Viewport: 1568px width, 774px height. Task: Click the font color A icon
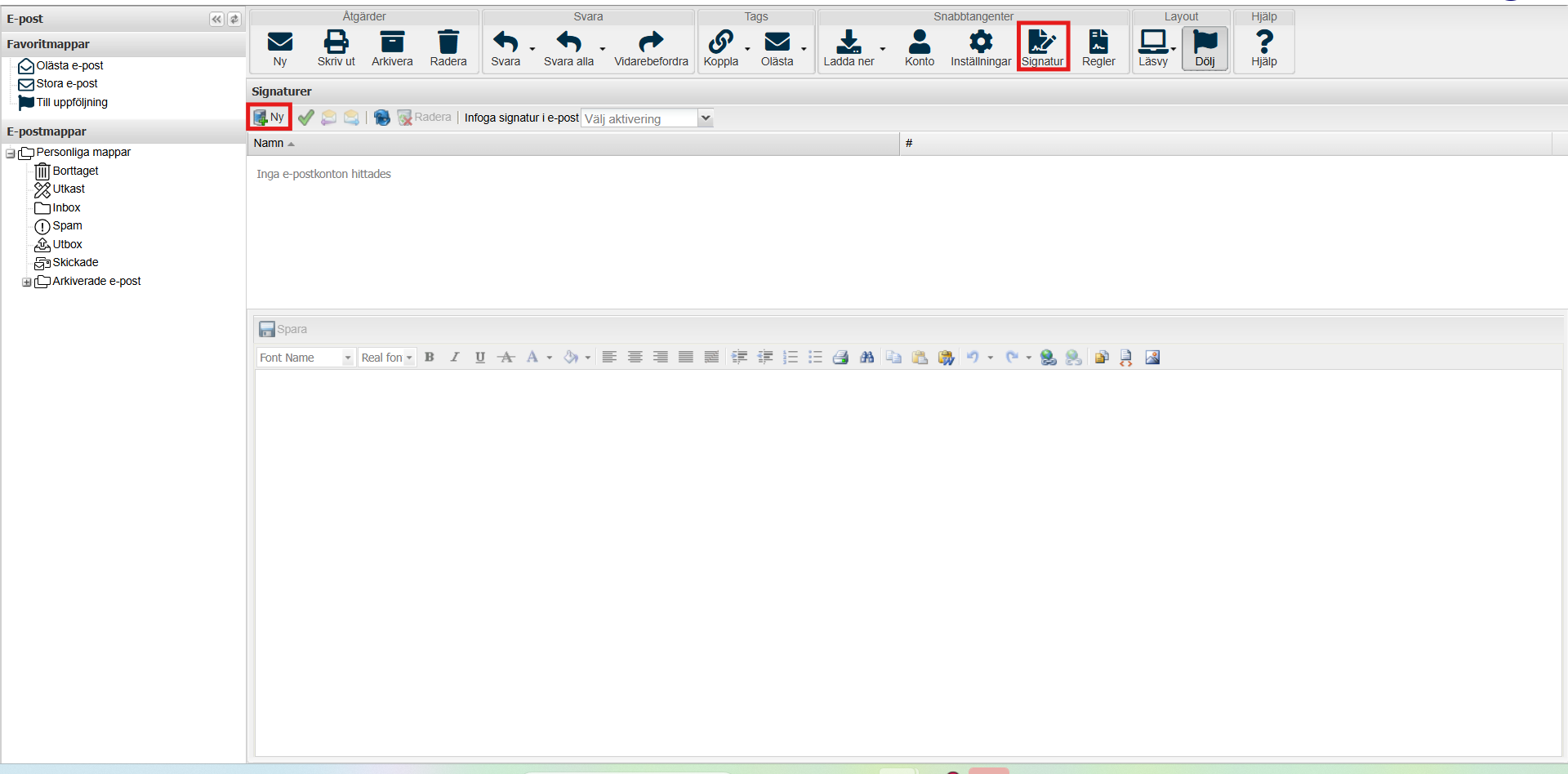click(532, 358)
